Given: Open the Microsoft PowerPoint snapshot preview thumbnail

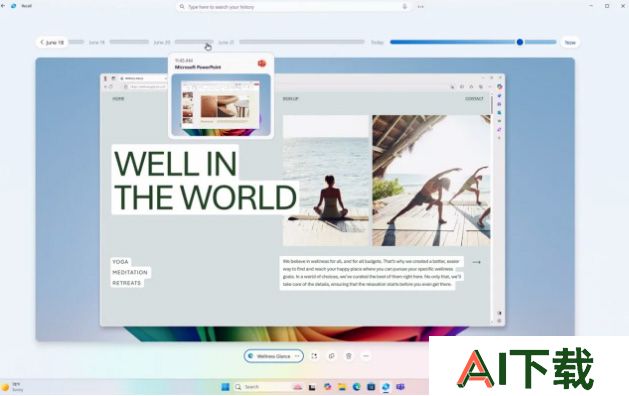Looking at the screenshot, I should coord(221,105).
